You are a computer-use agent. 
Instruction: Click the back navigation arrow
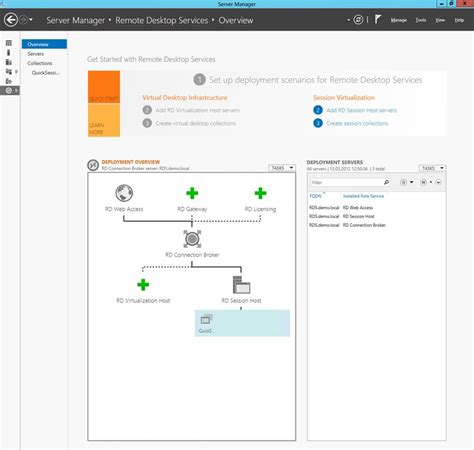[x=11, y=20]
